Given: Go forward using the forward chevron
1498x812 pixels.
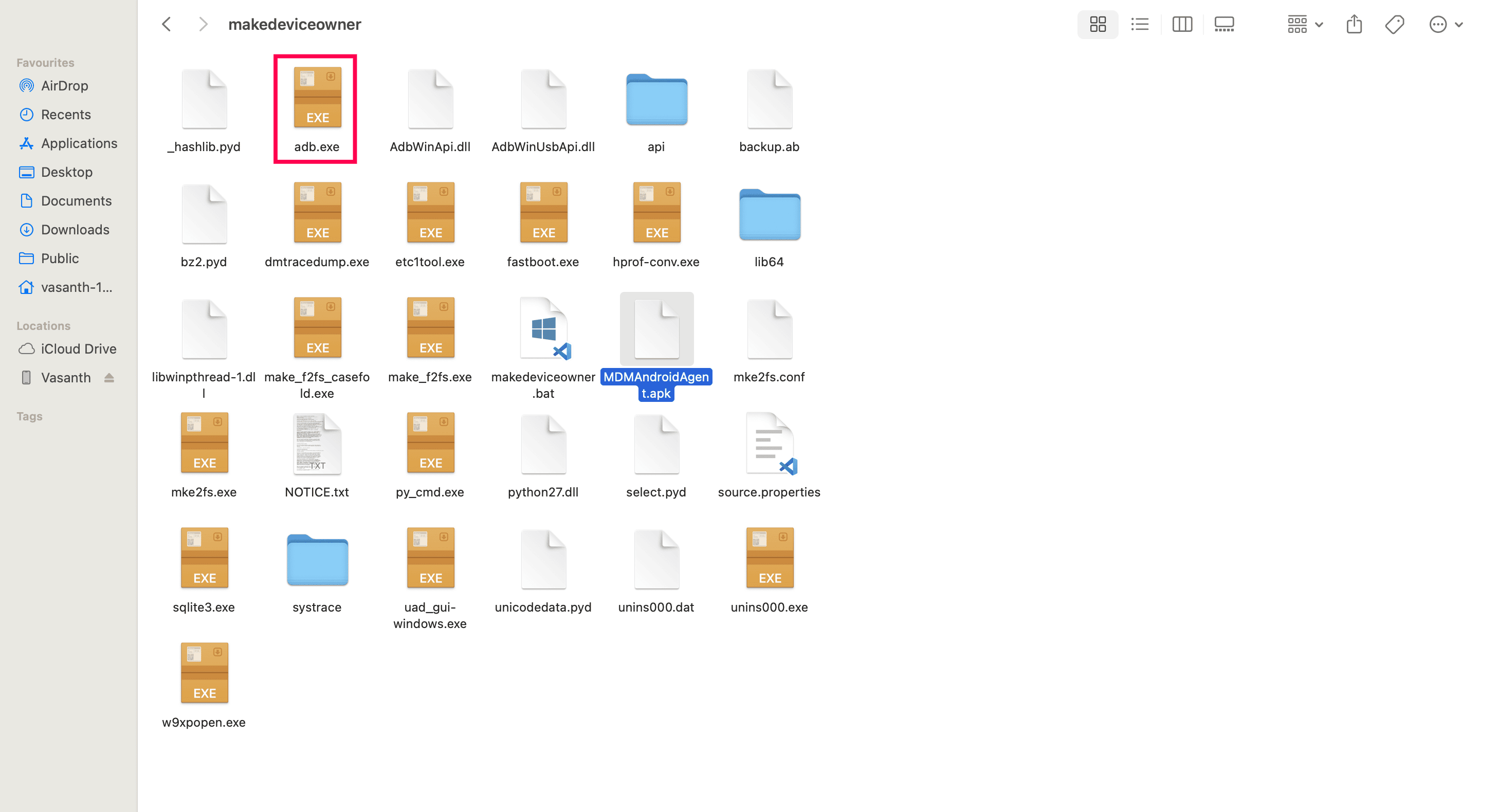Looking at the screenshot, I should pos(203,25).
